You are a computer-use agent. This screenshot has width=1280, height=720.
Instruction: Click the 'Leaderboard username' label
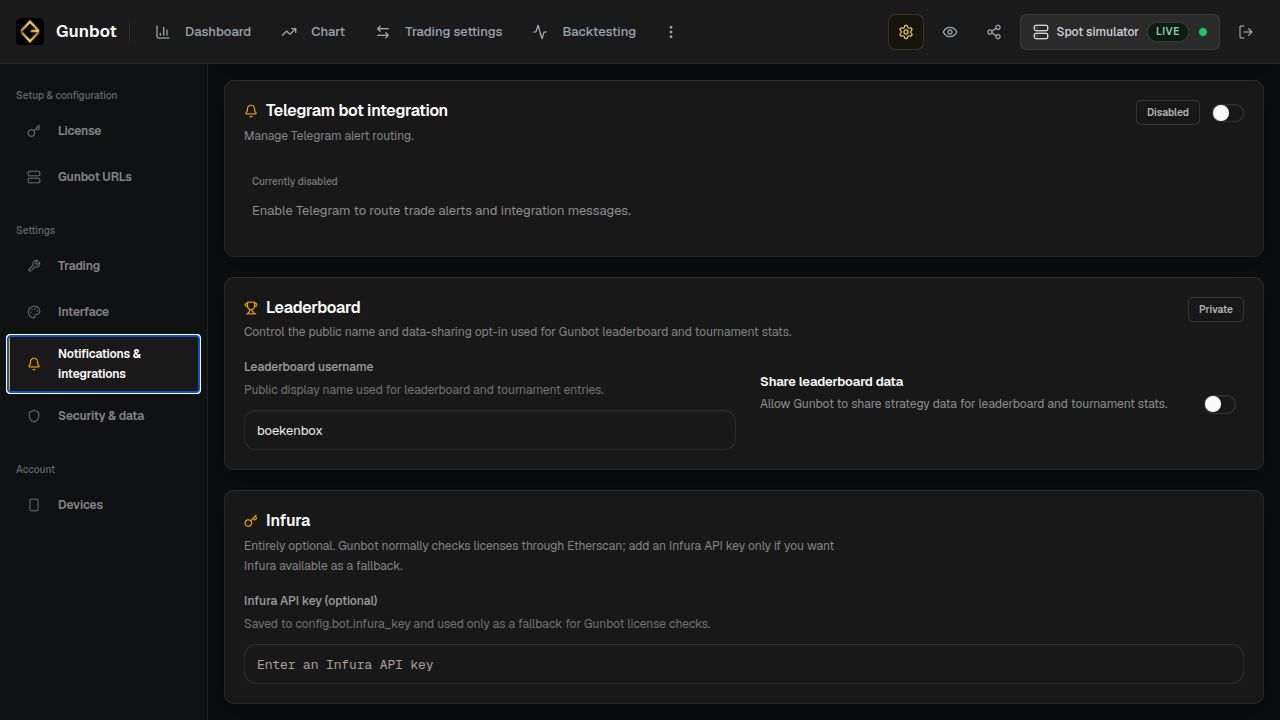point(309,367)
